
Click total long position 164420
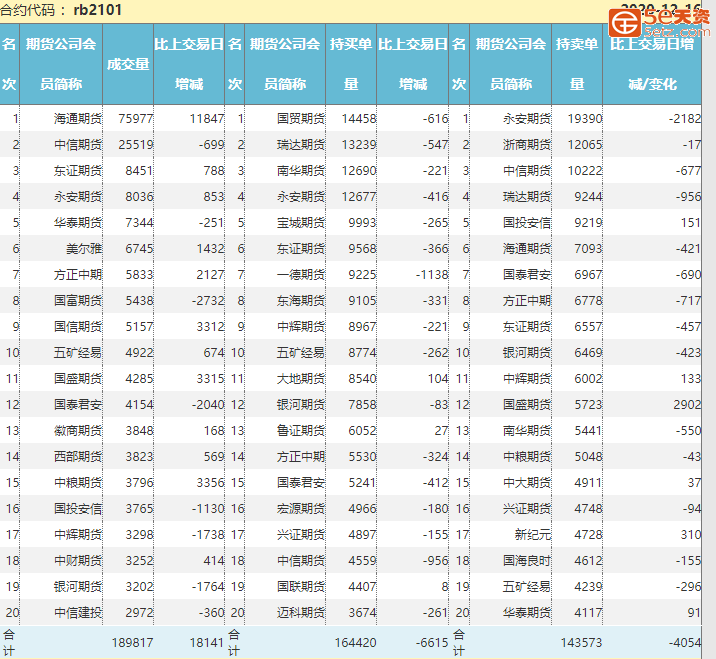(x=356, y=643)
